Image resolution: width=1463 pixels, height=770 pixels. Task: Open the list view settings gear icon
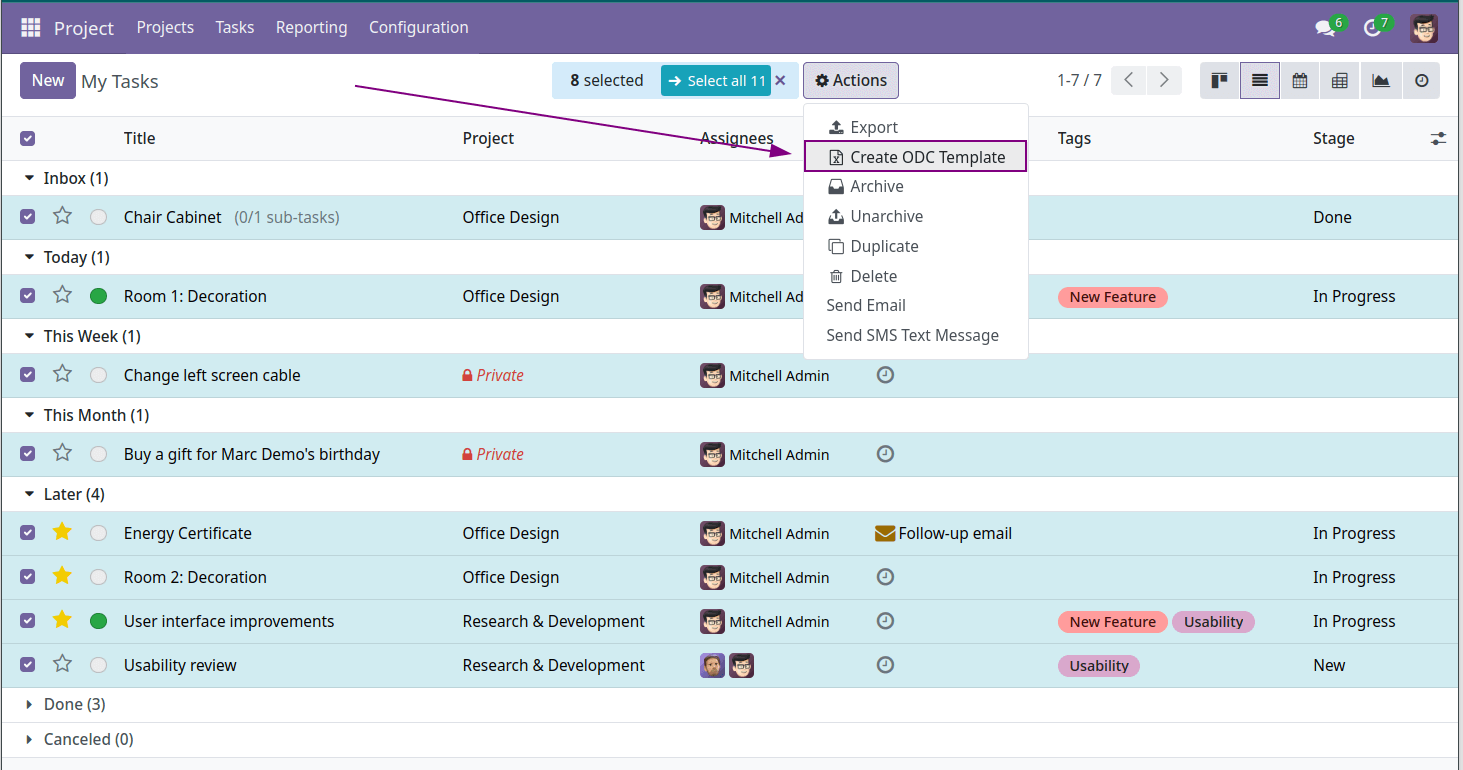pyautogui.click(x=1438, y=138)
